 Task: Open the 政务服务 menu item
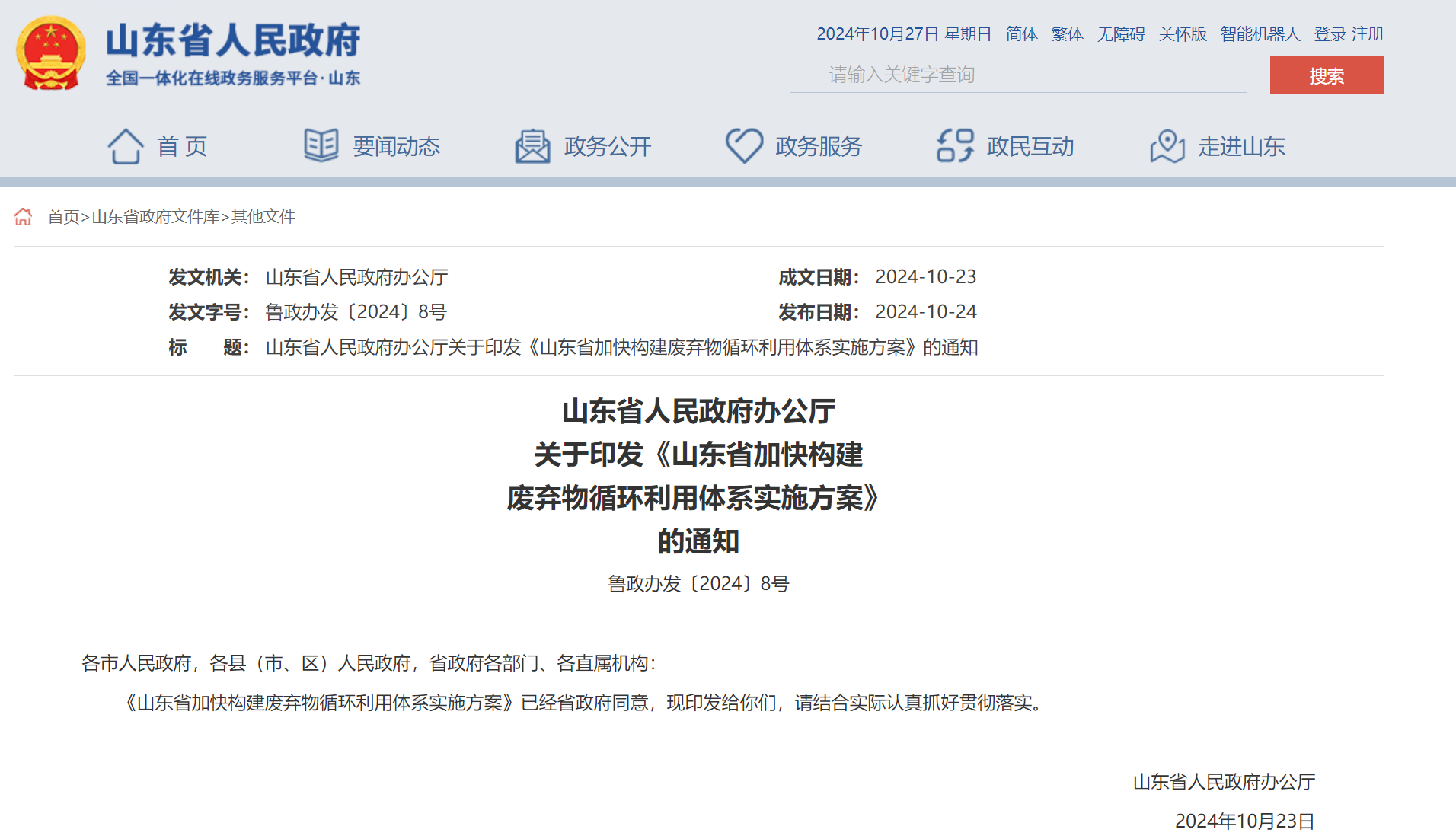819,146
